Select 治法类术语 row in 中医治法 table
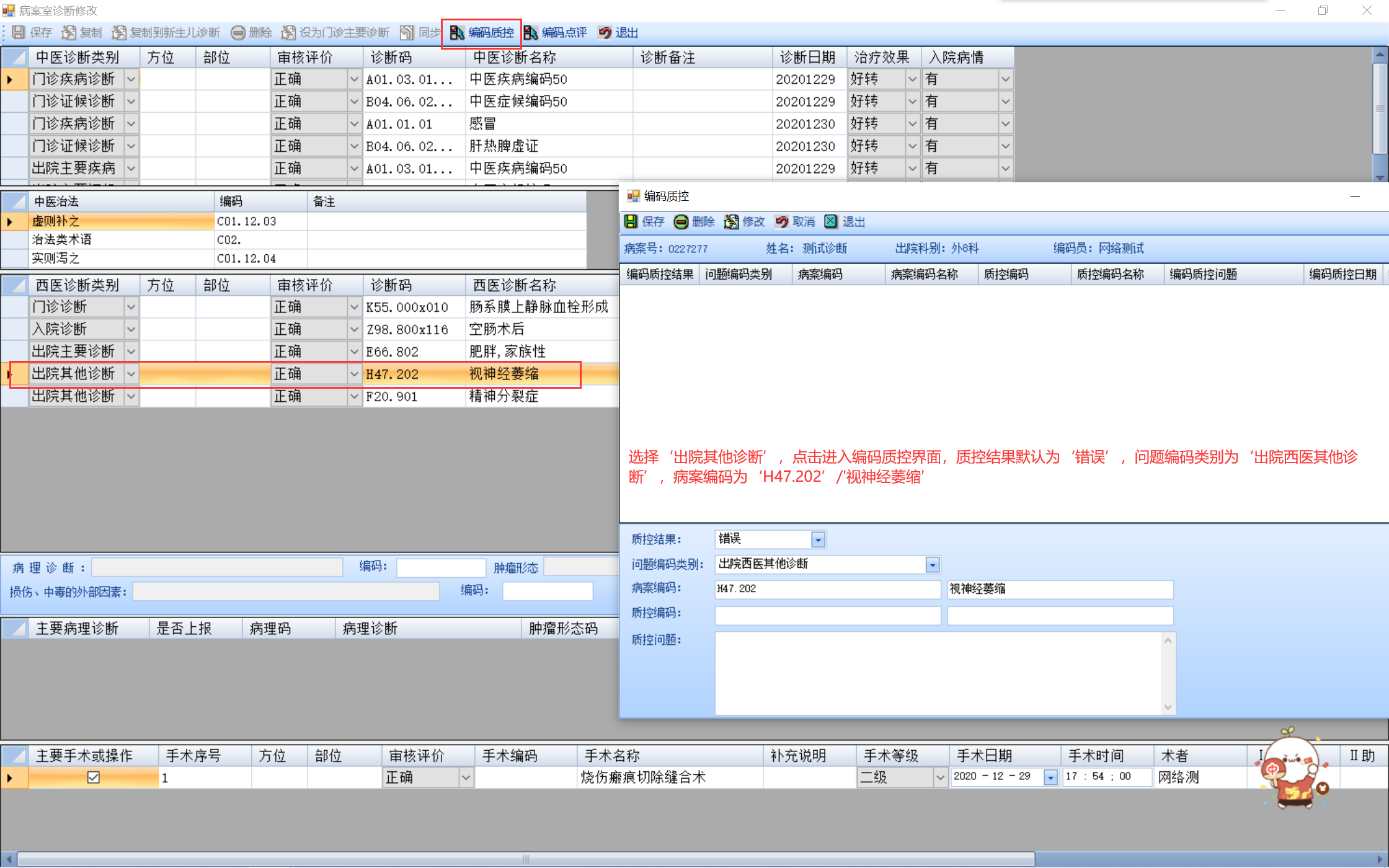The width and height of the screenshot is (1389, 868). (62, 240)
